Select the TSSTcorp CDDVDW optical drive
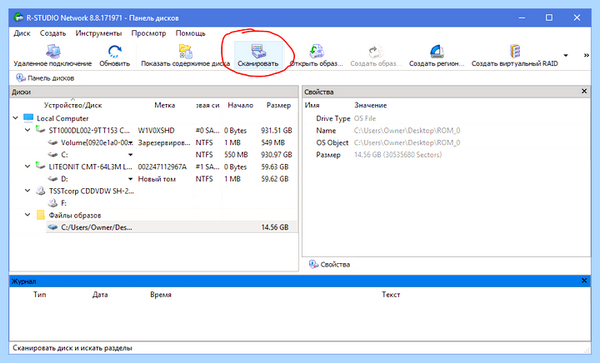The height and width of the screenshot is (363, 600). (91, 191)
